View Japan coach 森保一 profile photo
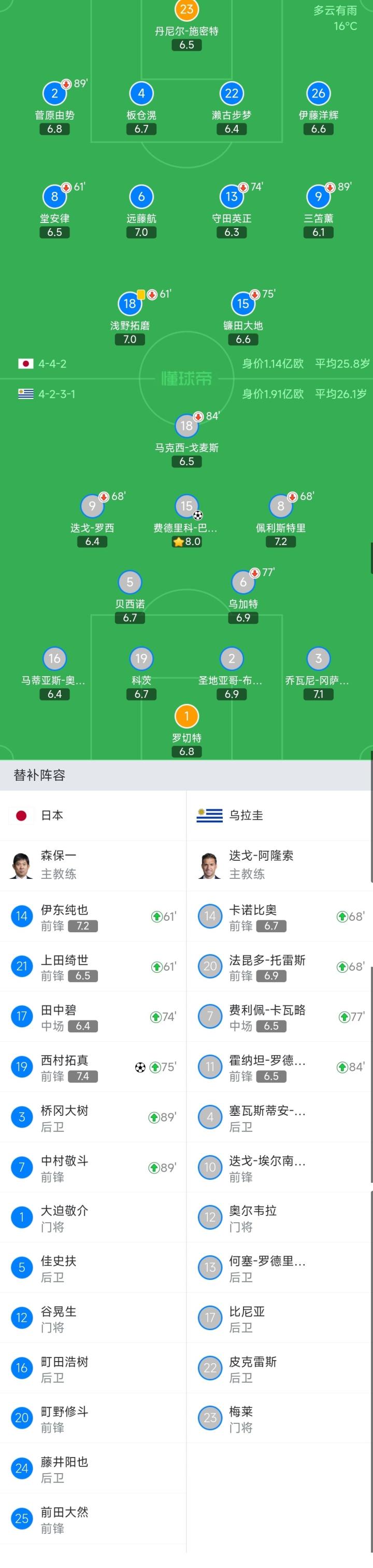 click(22, 865)
